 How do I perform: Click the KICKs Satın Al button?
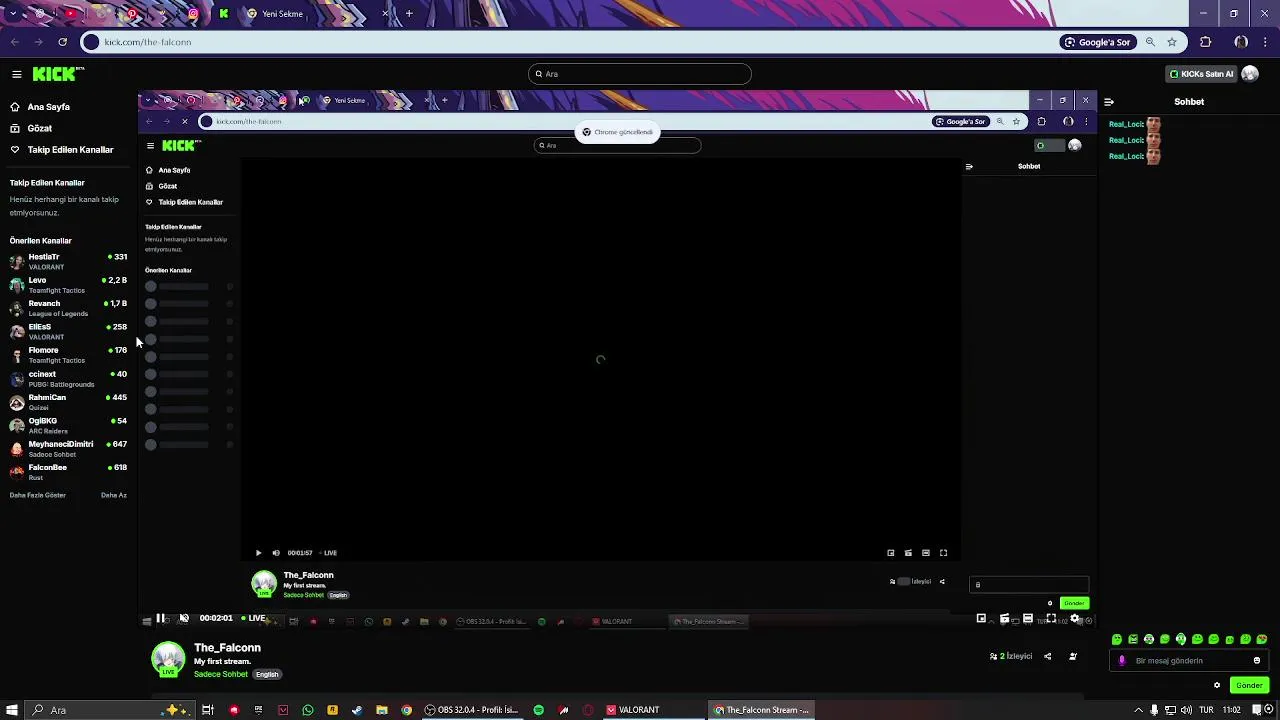click(1201, 74)
